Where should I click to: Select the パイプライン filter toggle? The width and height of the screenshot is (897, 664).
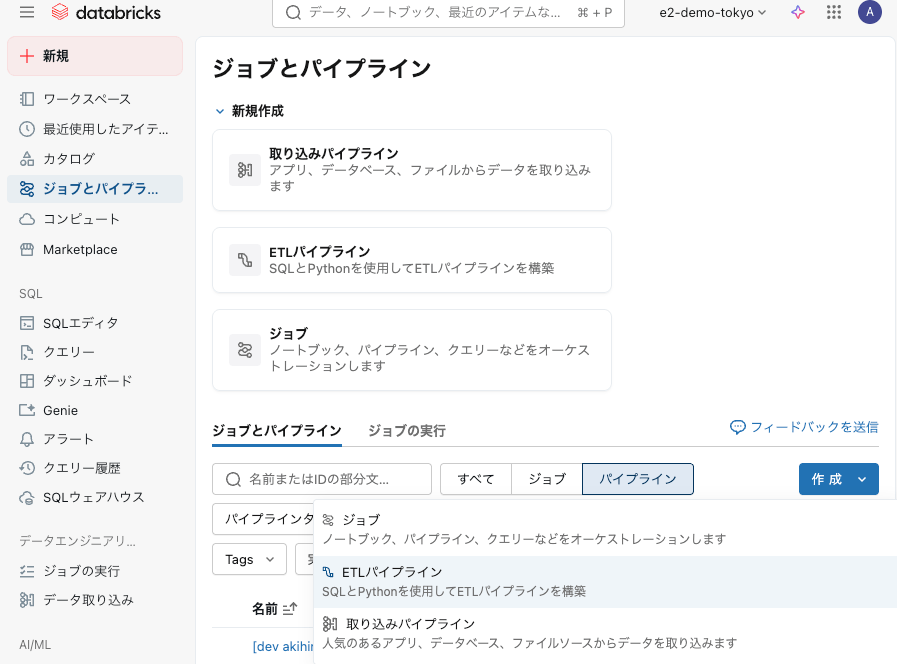click(x=638, y=479)
